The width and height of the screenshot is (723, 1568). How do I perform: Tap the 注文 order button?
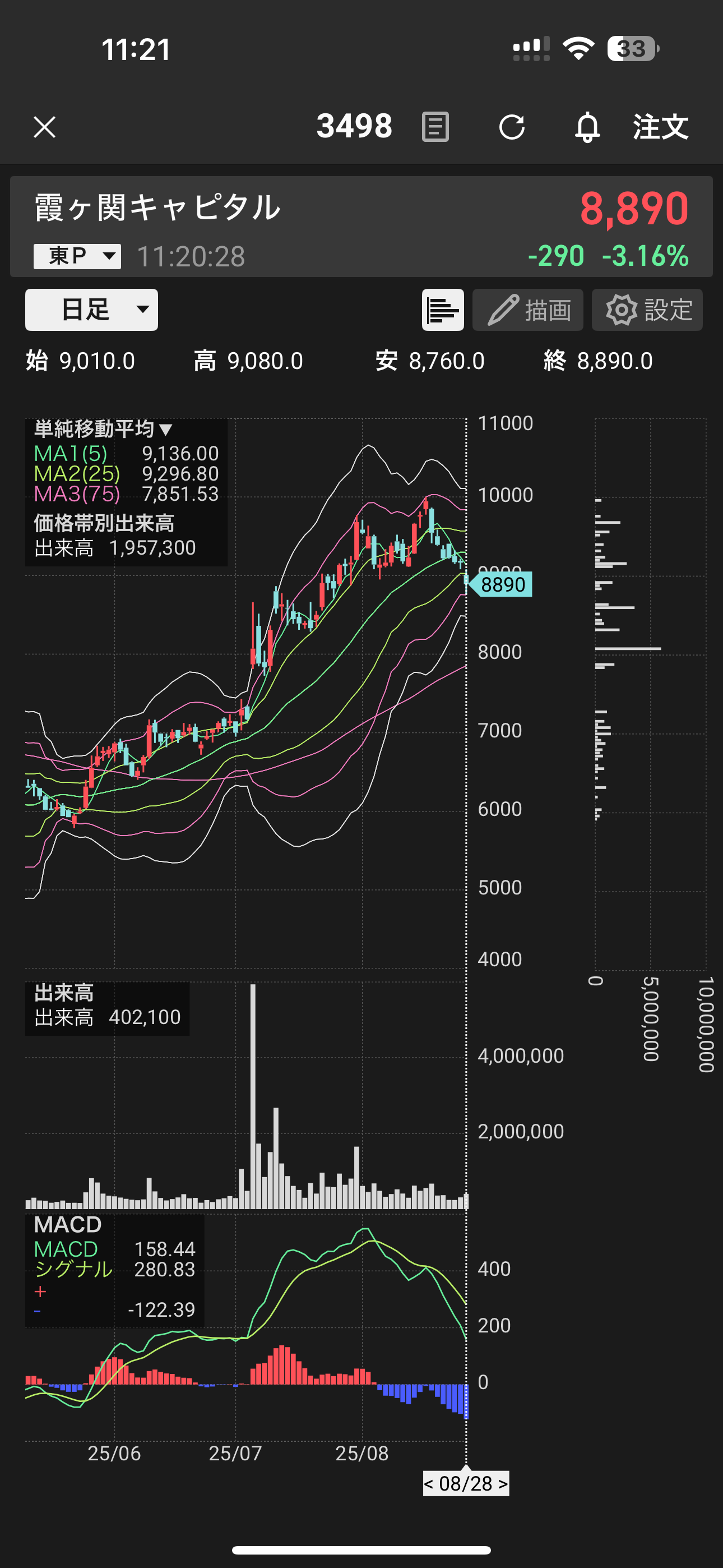coord(661,127)
